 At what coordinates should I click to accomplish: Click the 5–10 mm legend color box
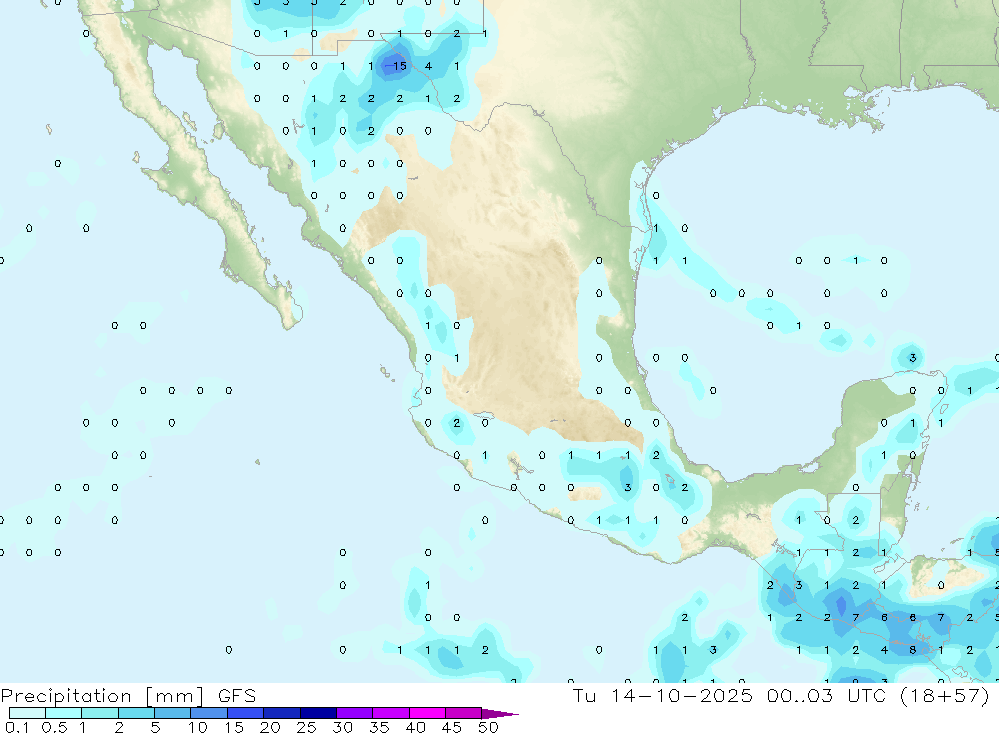click(x=173, y=713)
